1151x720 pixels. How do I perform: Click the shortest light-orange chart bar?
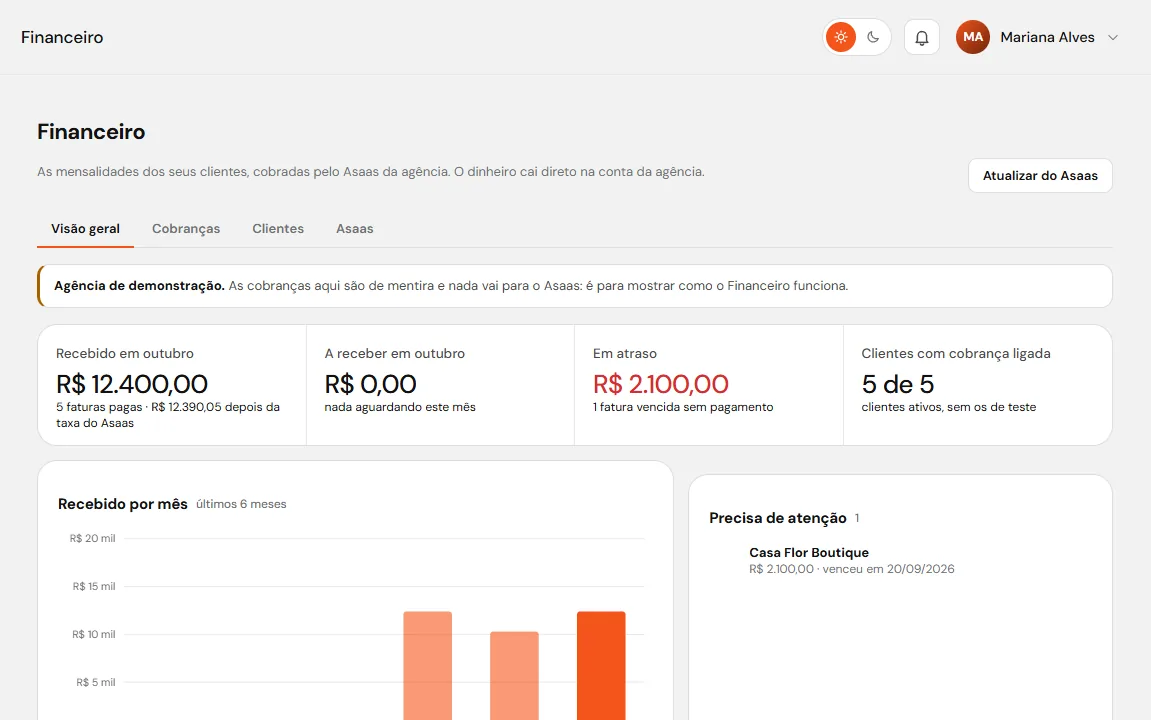515,676
